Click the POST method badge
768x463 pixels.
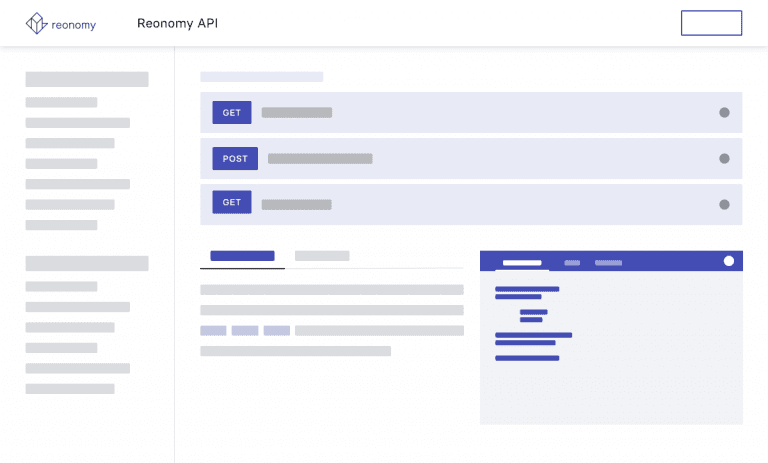coord(235,159)
